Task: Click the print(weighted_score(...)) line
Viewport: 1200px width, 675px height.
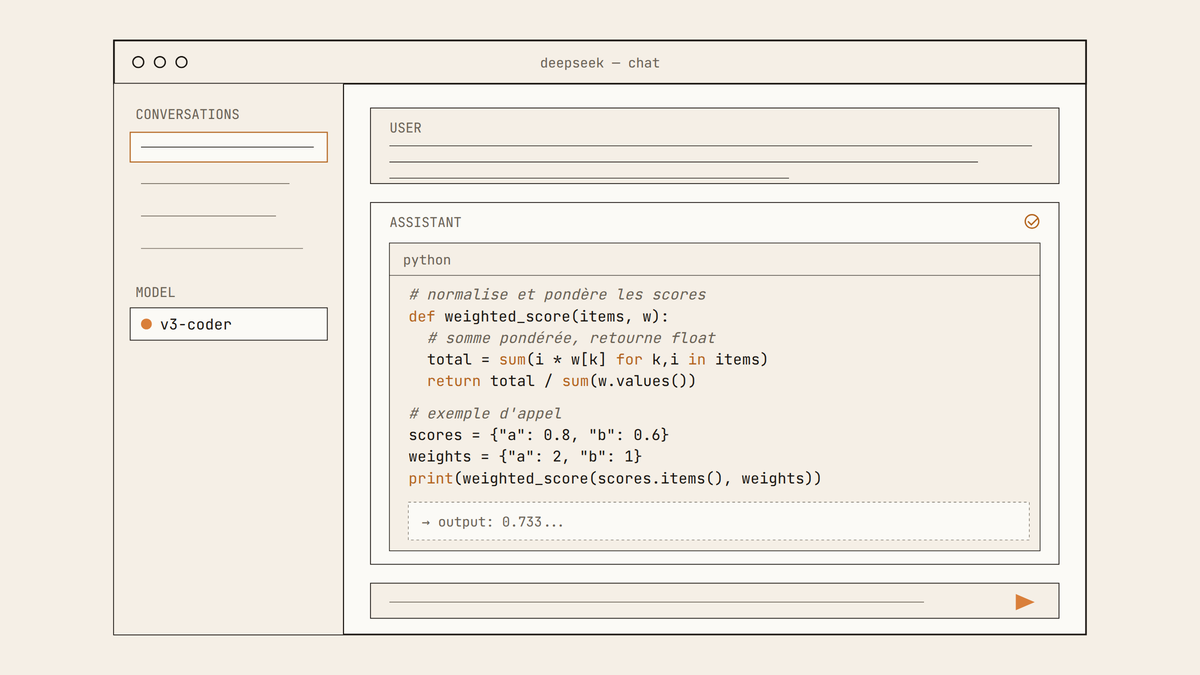Action: point(615,478)
